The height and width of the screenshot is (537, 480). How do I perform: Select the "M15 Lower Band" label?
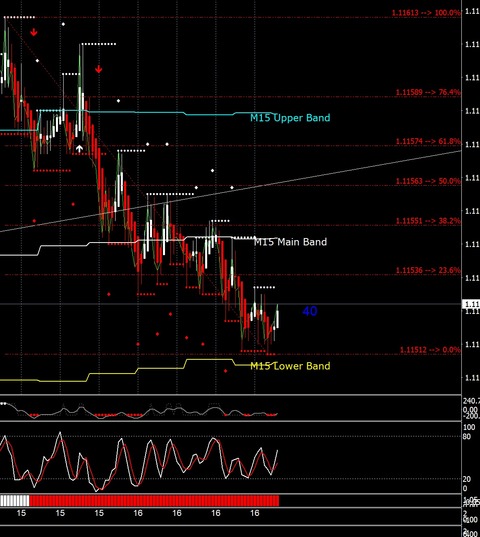tap(290, 366)
